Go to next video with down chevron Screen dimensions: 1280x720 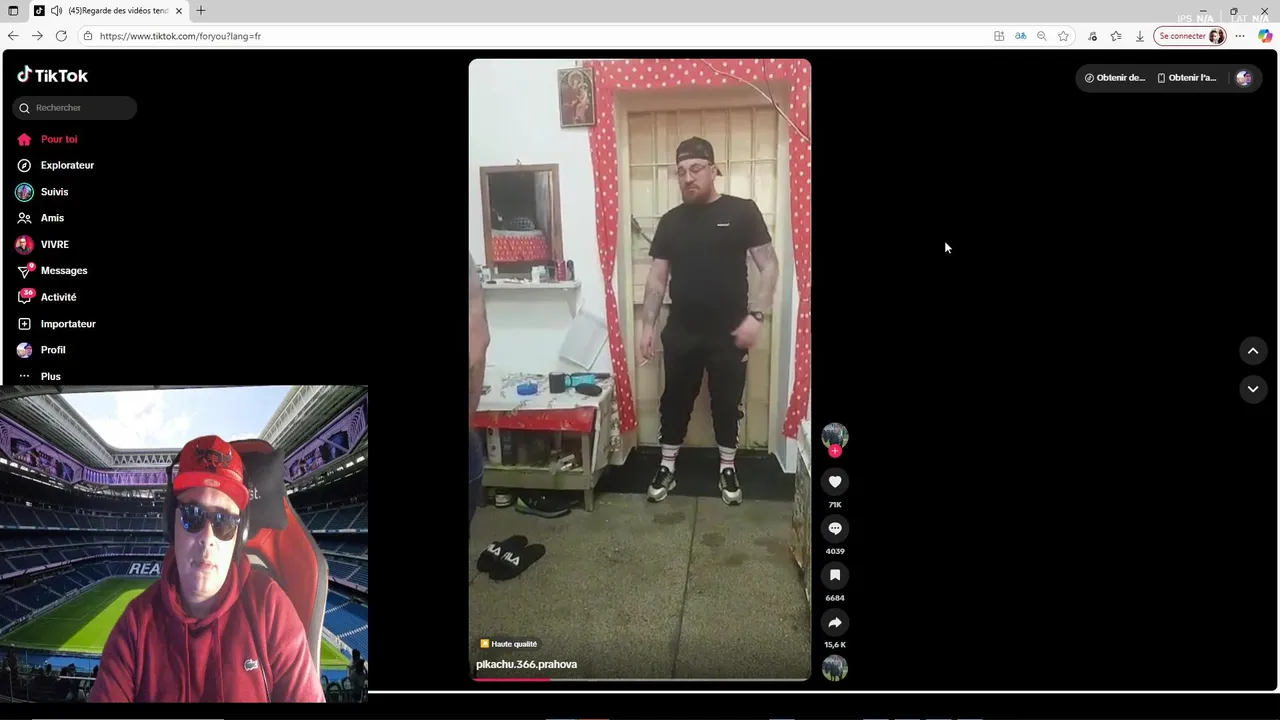(x=1253, y=389)
